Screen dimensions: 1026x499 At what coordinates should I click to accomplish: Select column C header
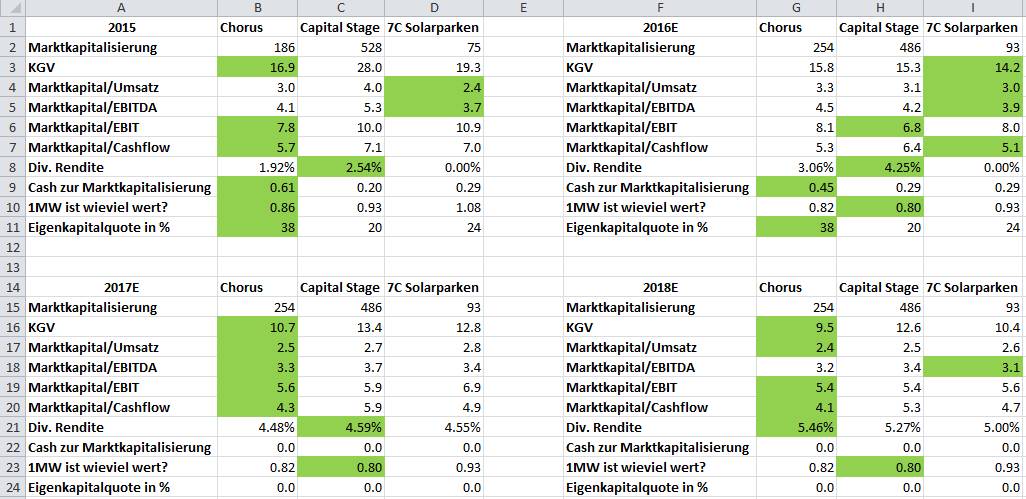(x=341, y=9)
